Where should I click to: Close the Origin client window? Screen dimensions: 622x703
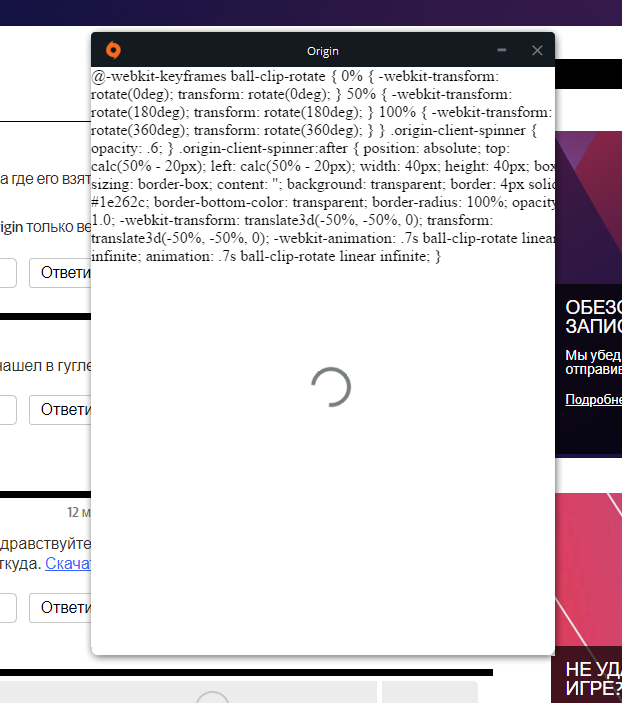click(537, 50)
